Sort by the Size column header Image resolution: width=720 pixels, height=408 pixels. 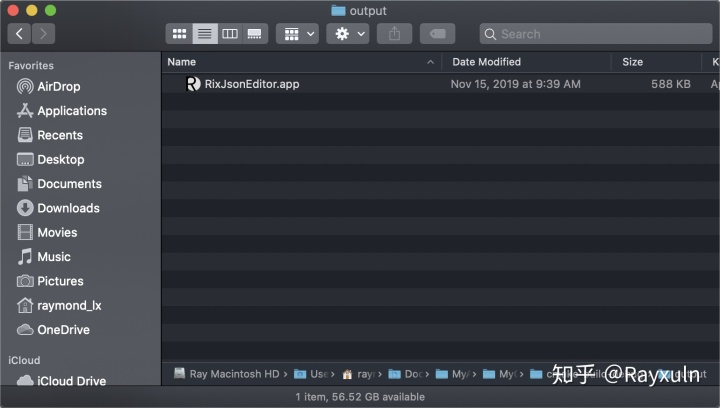pyautogui.click(x=632, y=62)
